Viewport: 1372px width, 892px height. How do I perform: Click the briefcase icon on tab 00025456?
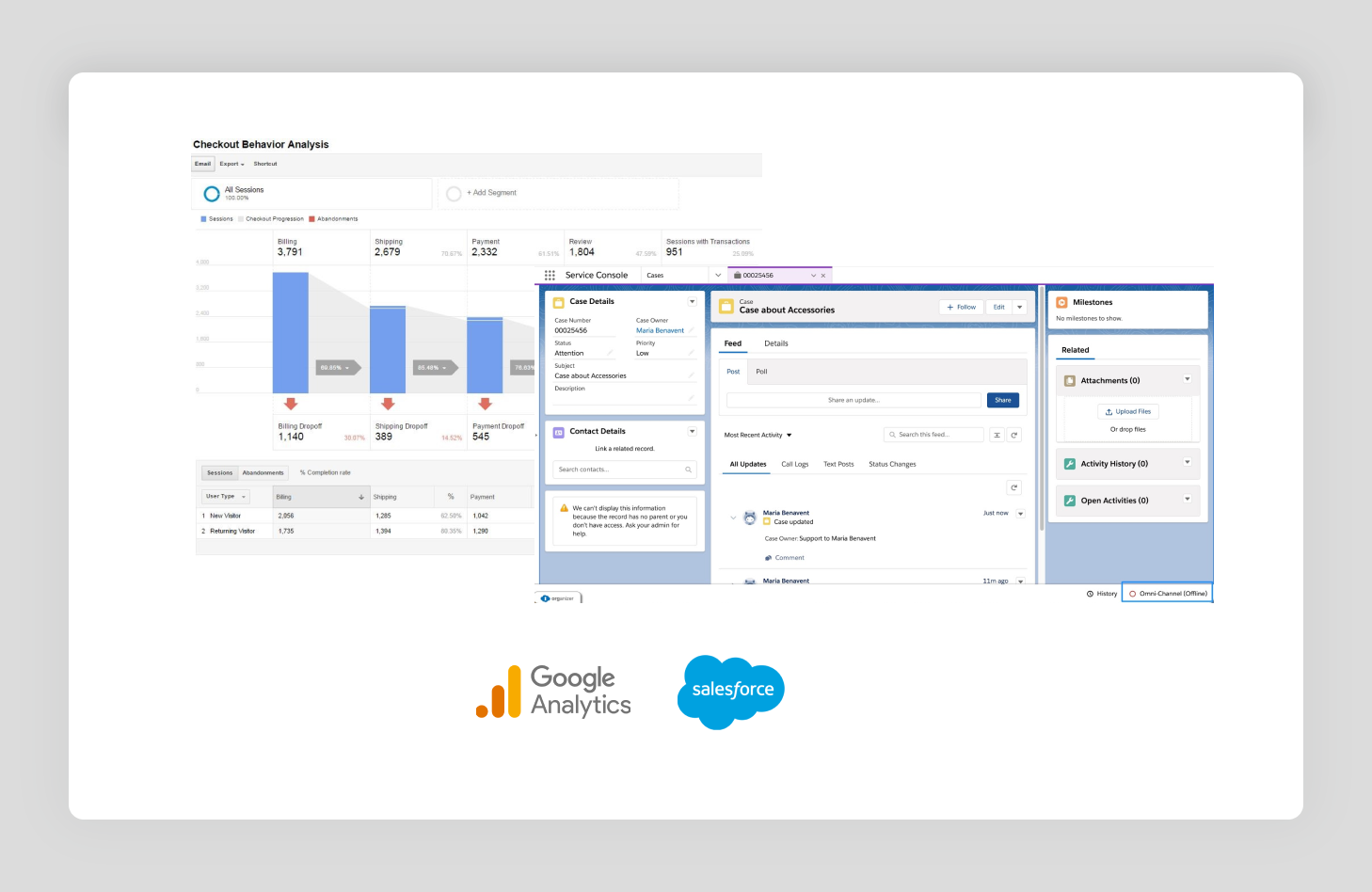coord(738,276)
